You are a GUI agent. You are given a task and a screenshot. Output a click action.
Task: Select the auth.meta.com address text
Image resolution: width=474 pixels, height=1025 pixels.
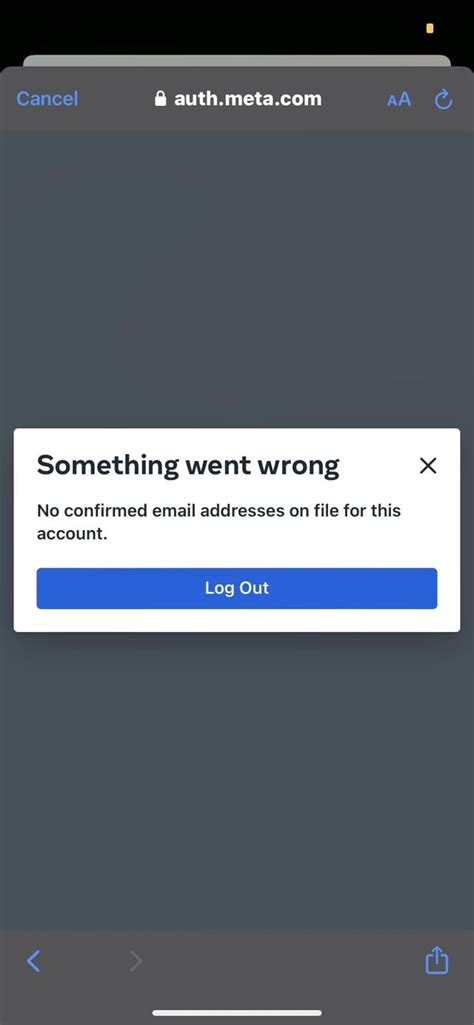pyautogui.click(x=248, y=99)
